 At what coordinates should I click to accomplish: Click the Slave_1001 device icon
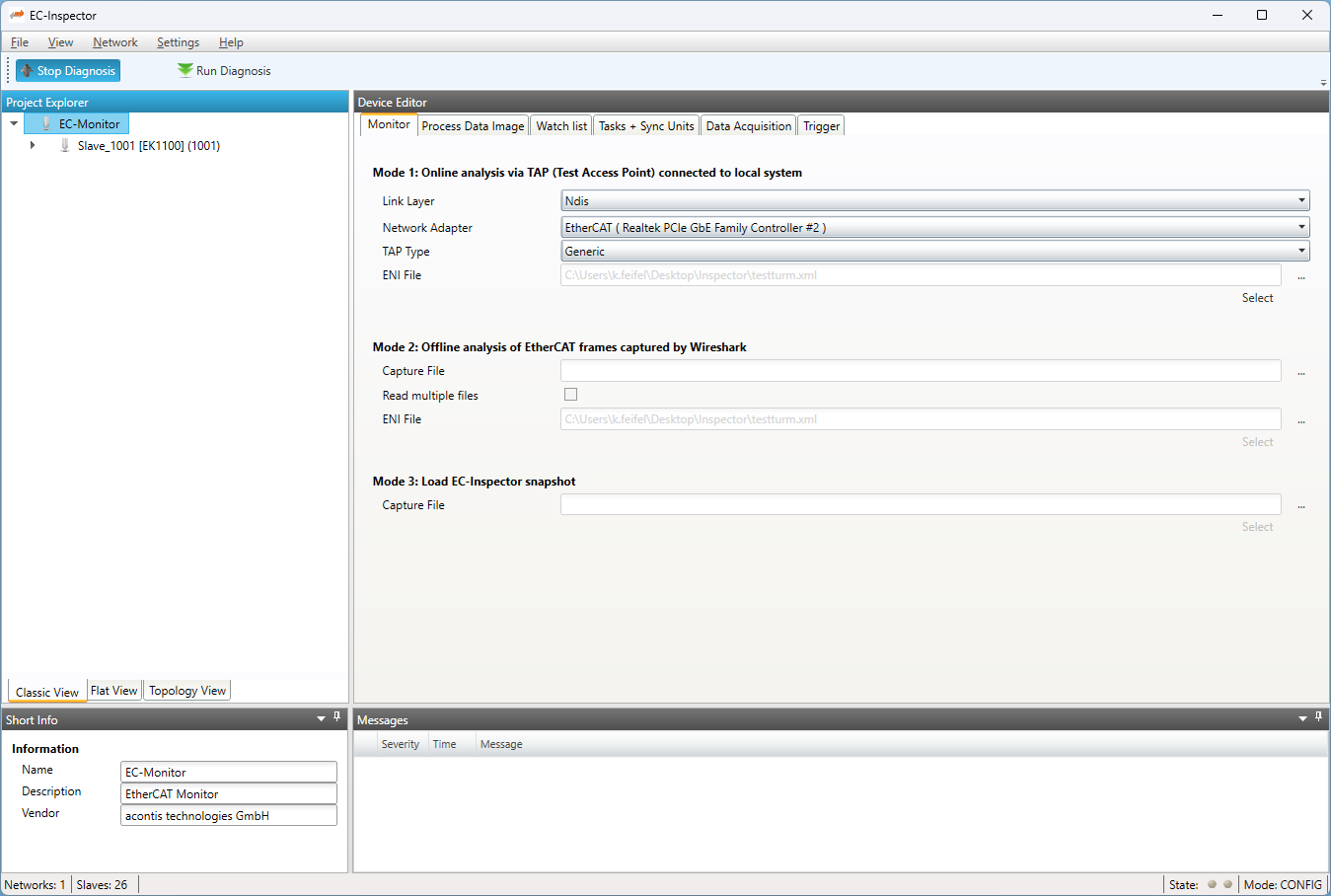[x=65, y=146]
